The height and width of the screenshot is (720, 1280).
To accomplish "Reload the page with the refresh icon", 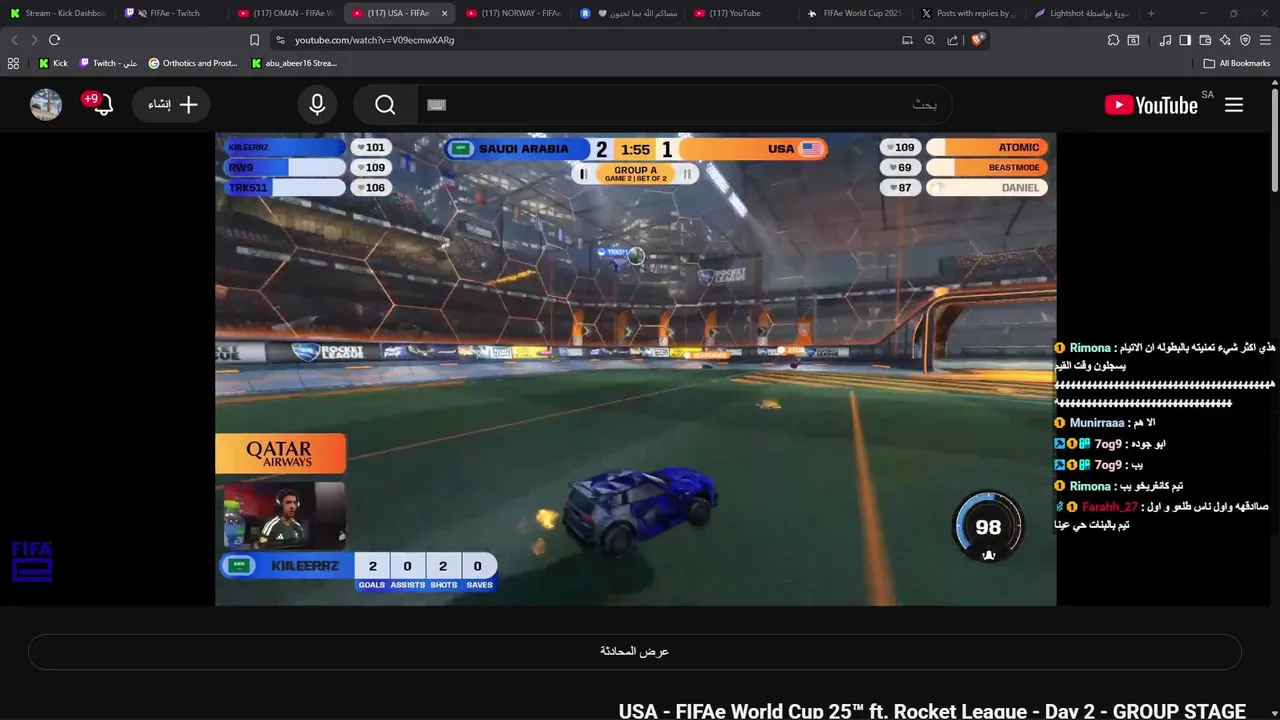I will (x=54, y=40).
